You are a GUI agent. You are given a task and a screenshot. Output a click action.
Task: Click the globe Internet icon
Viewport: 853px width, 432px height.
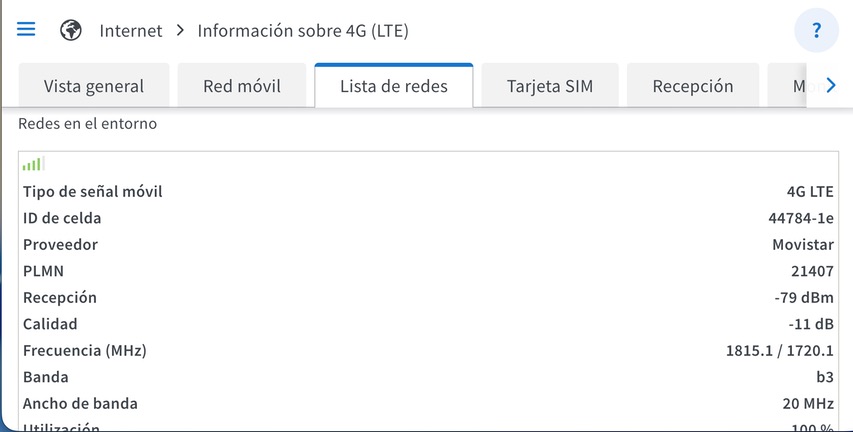(71, 30)
